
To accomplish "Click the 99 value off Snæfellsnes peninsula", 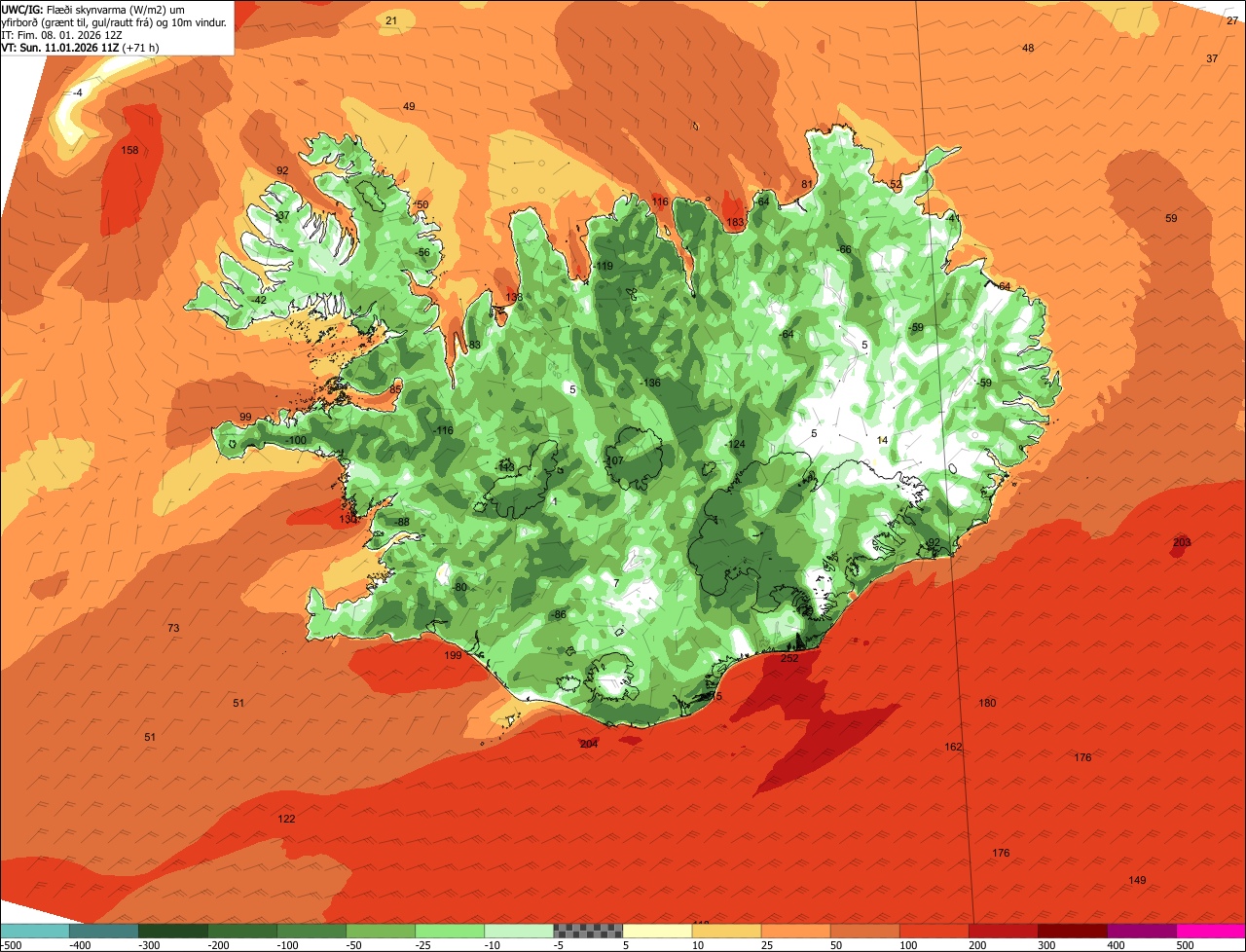I will click(x=245, y=418).
